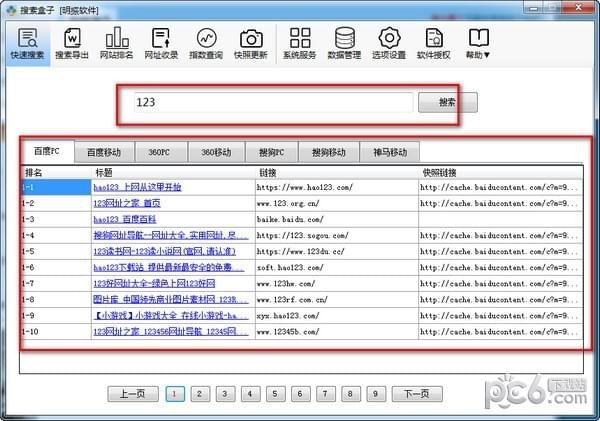Open 快照更新 snapshot update tool
The width and height of the screenshot is (600, 421).
click(251, 43)
